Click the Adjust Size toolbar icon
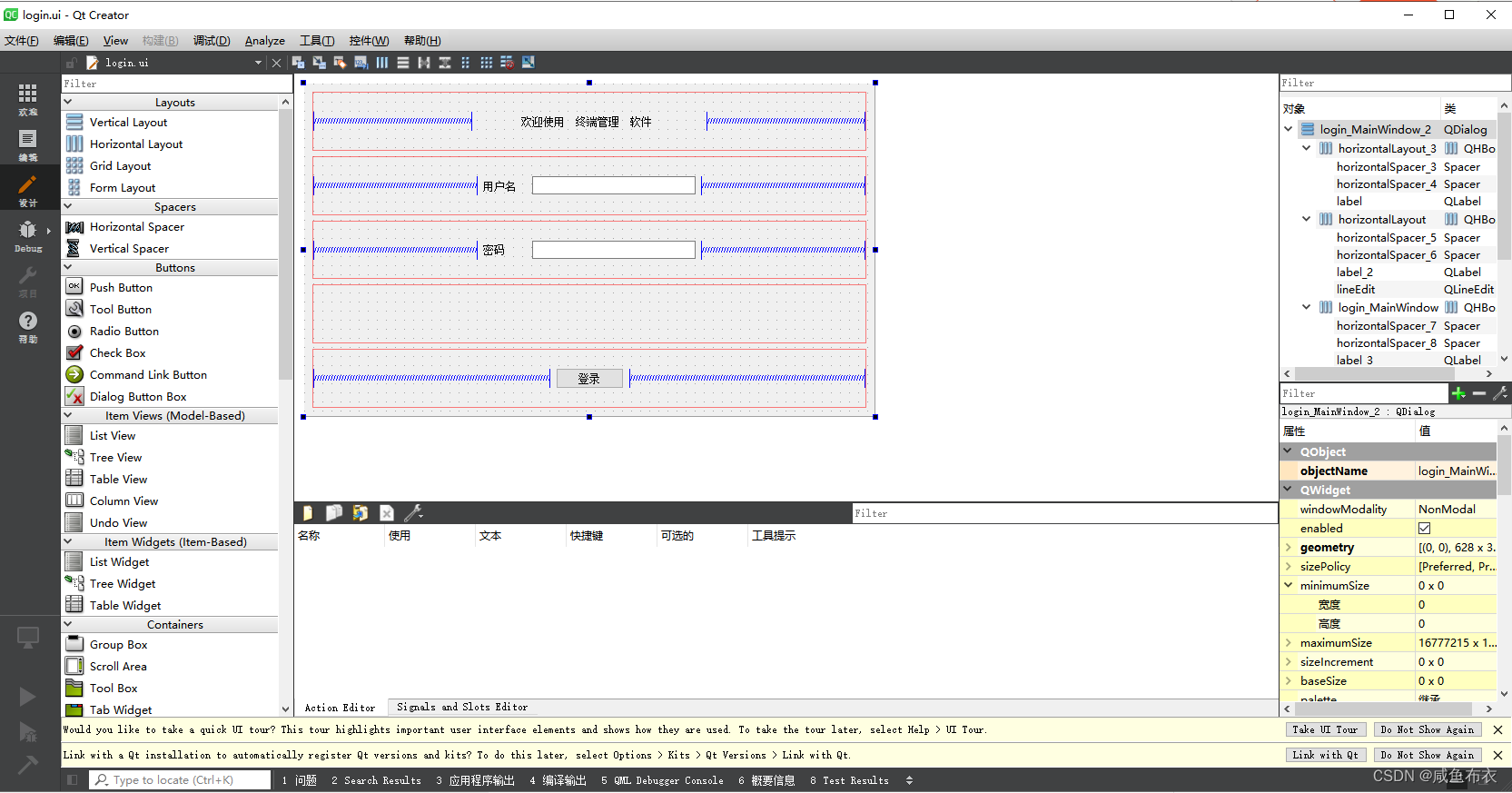The width and height of the screenshot is (1512, 793). [528, 63]
